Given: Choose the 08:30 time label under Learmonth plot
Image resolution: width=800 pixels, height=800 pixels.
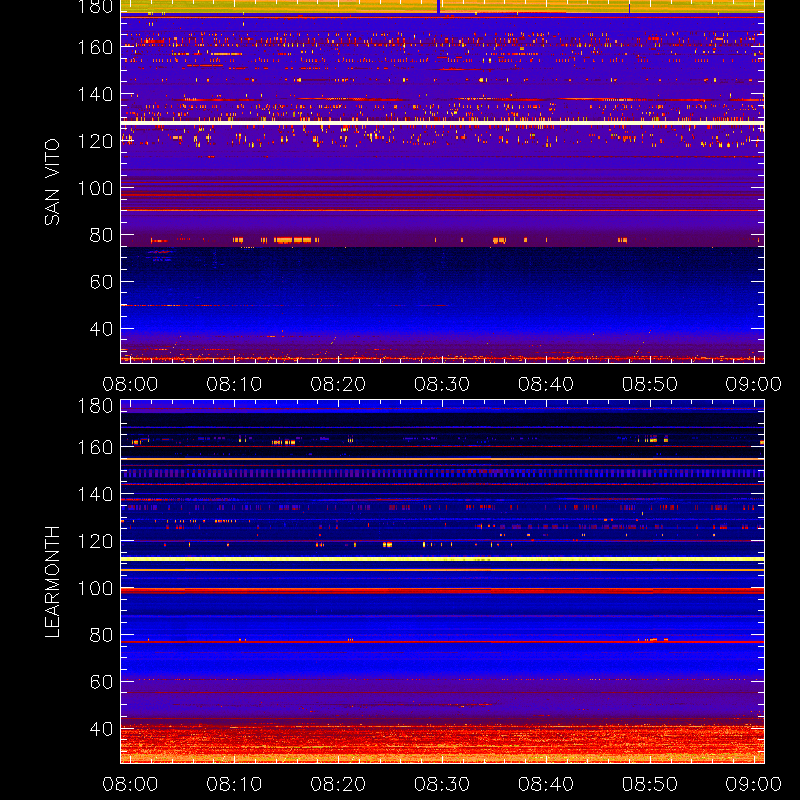Looking at the screenshot, I should pos(442,784).
